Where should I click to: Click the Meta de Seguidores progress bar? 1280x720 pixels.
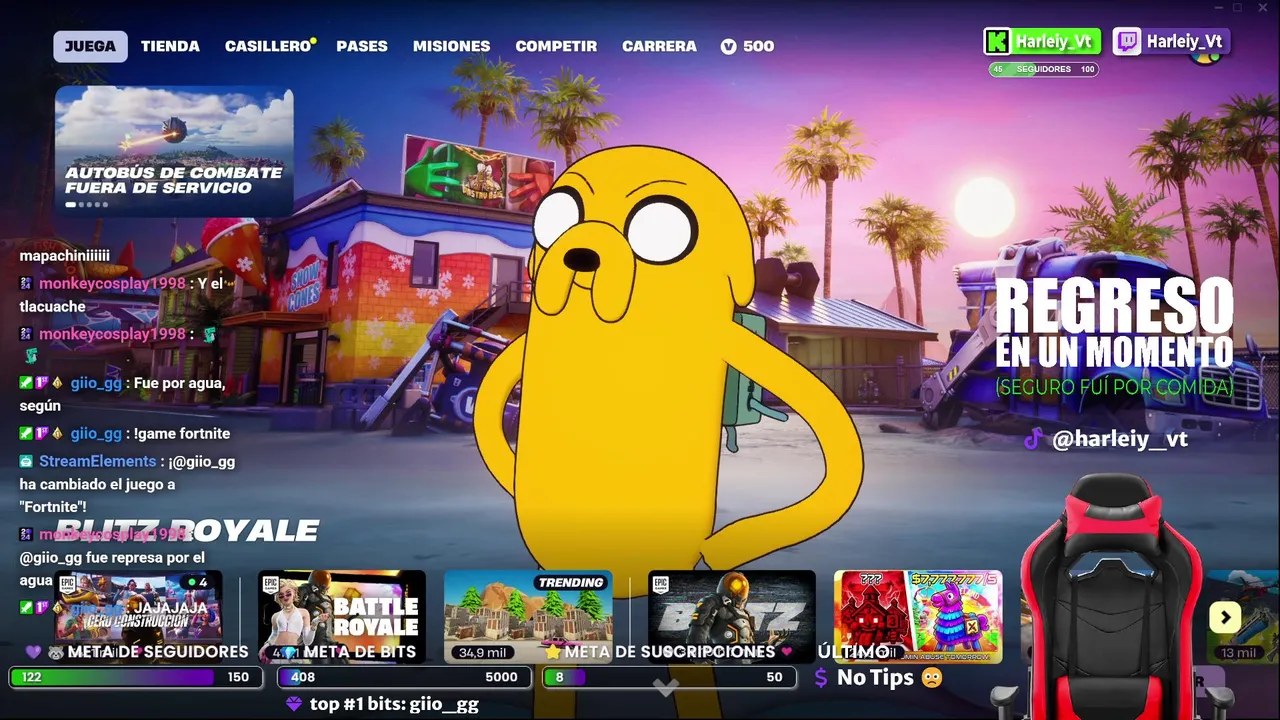pyautogui.click(x=136, y=677)
